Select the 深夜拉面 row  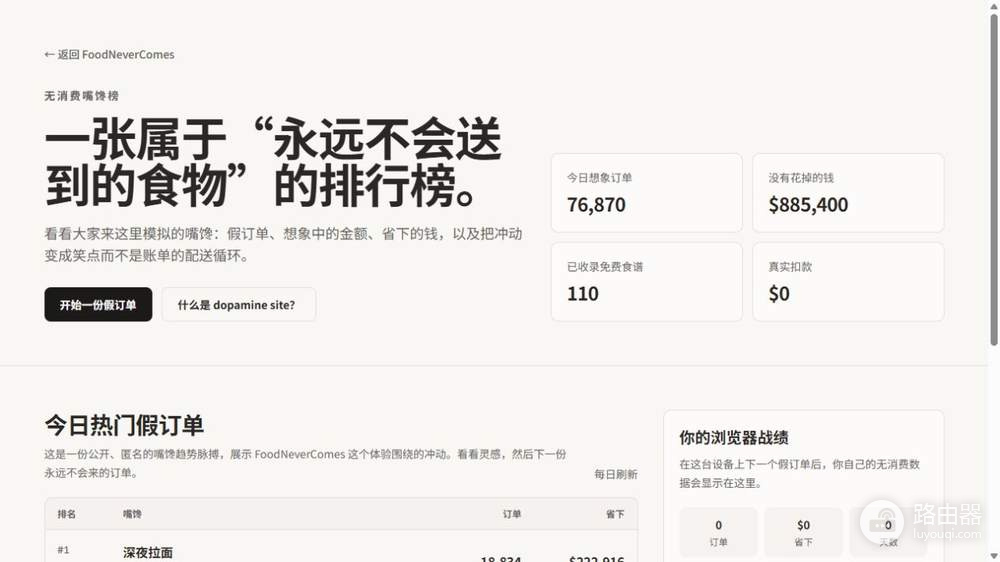click(341, 547)
